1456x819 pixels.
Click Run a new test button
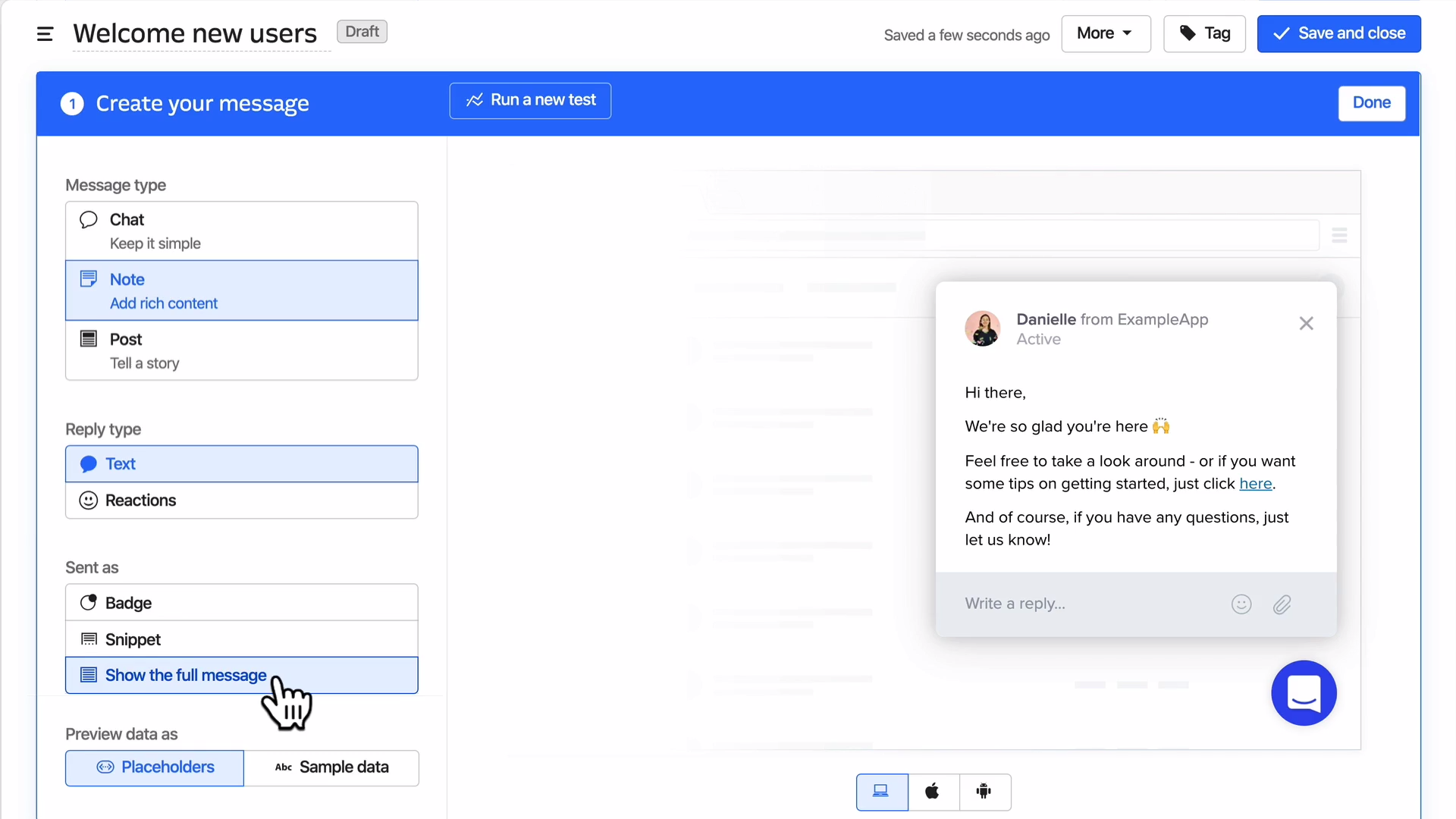530,100
